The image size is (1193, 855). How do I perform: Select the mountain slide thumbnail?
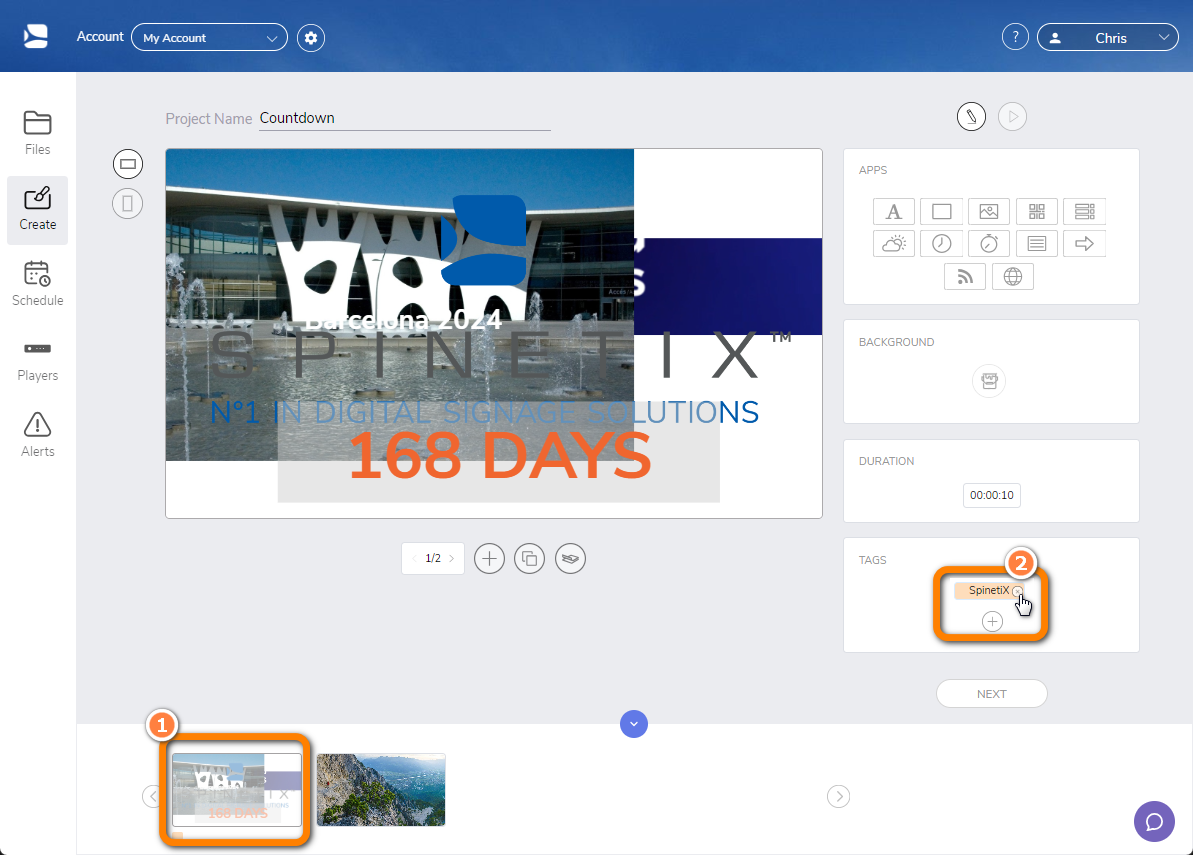(x=380, y=790)
